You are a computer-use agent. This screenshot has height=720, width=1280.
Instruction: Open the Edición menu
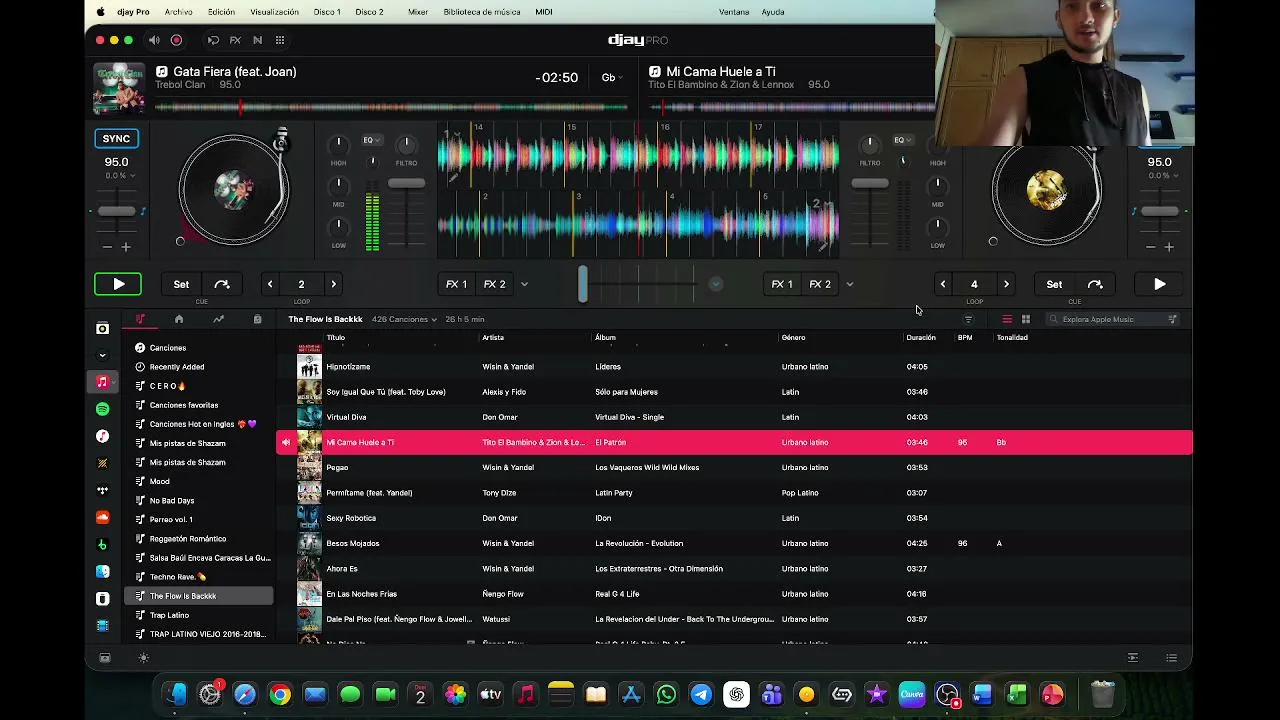pos(221,12)
